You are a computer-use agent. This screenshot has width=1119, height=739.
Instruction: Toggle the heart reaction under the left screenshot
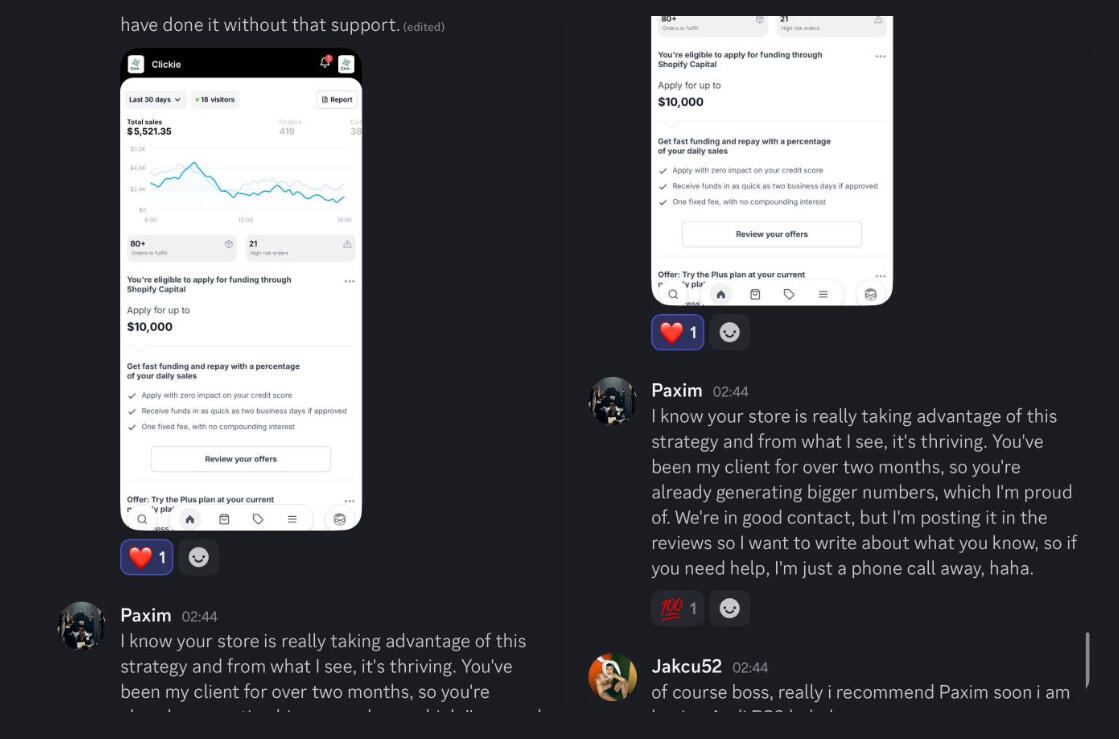click(x=146, y=557)
